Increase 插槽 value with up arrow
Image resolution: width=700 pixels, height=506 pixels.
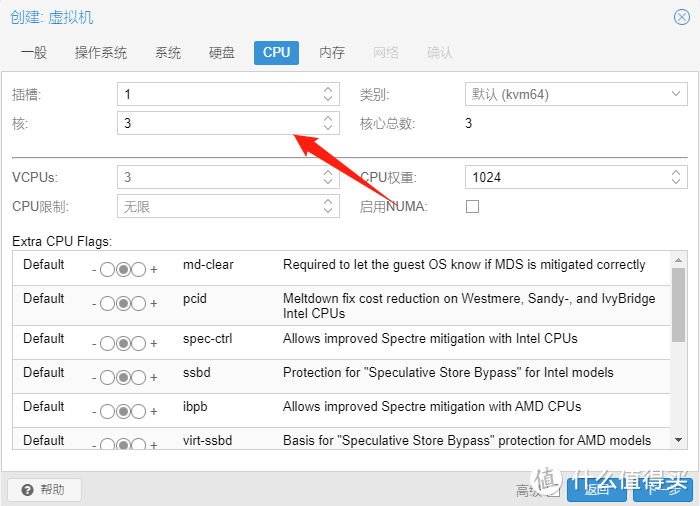tap(328, 89)
